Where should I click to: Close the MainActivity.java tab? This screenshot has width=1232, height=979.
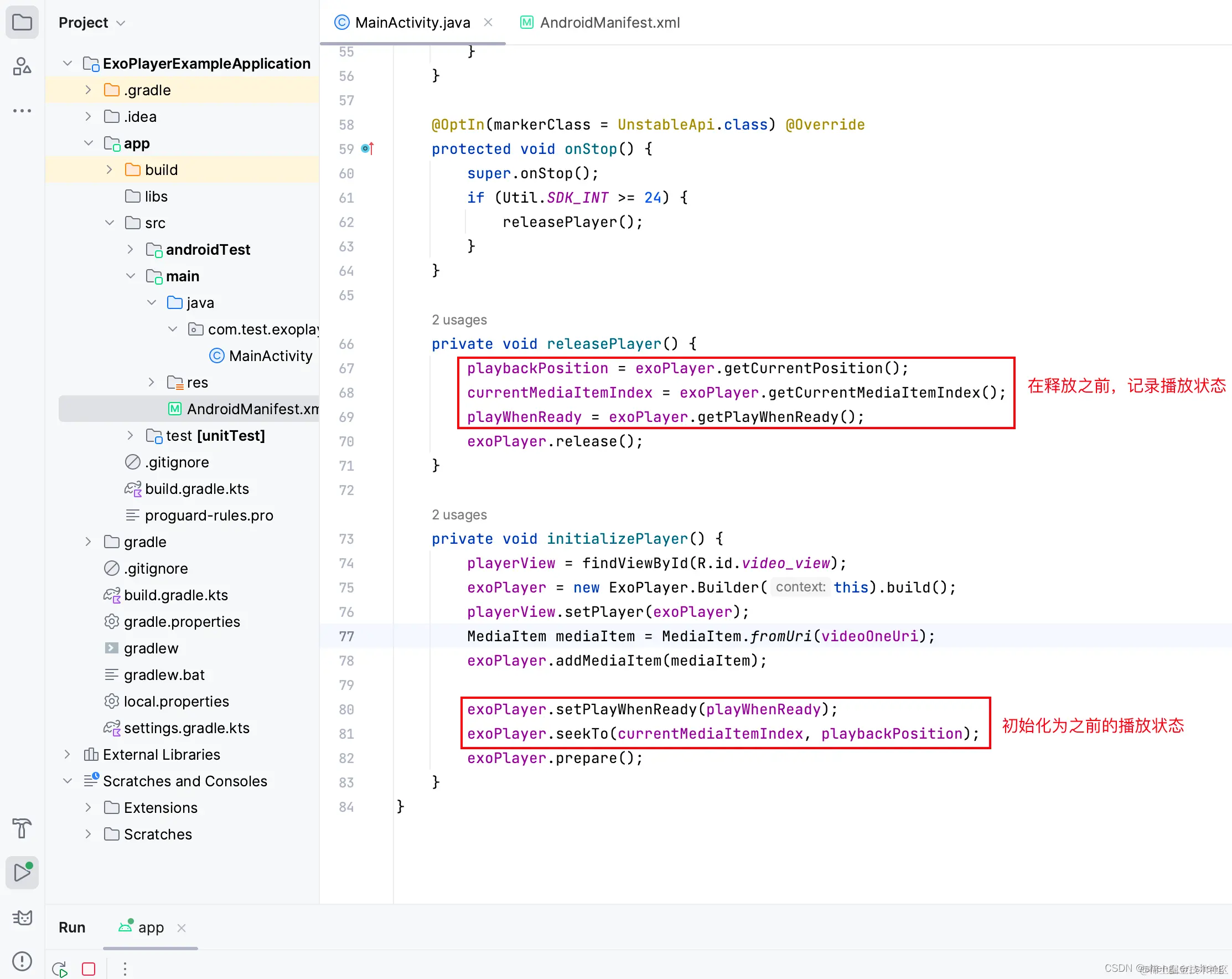pos(488,23)
